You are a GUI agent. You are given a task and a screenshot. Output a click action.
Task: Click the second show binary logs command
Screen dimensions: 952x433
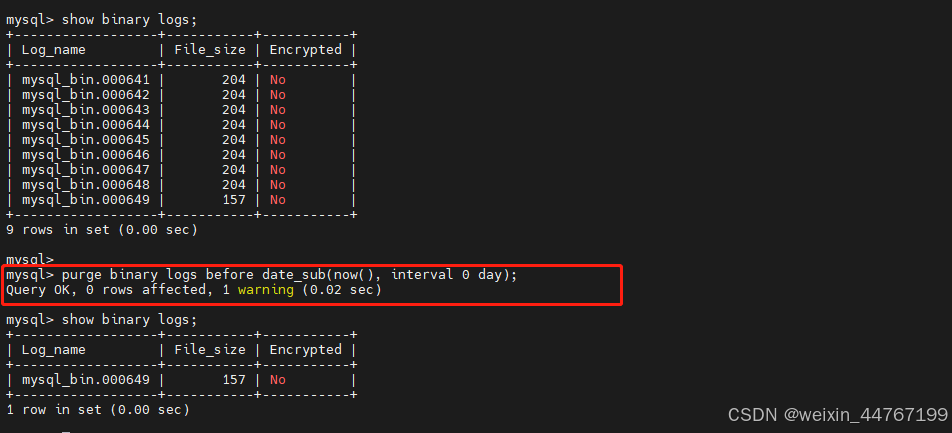pos(101,319)
